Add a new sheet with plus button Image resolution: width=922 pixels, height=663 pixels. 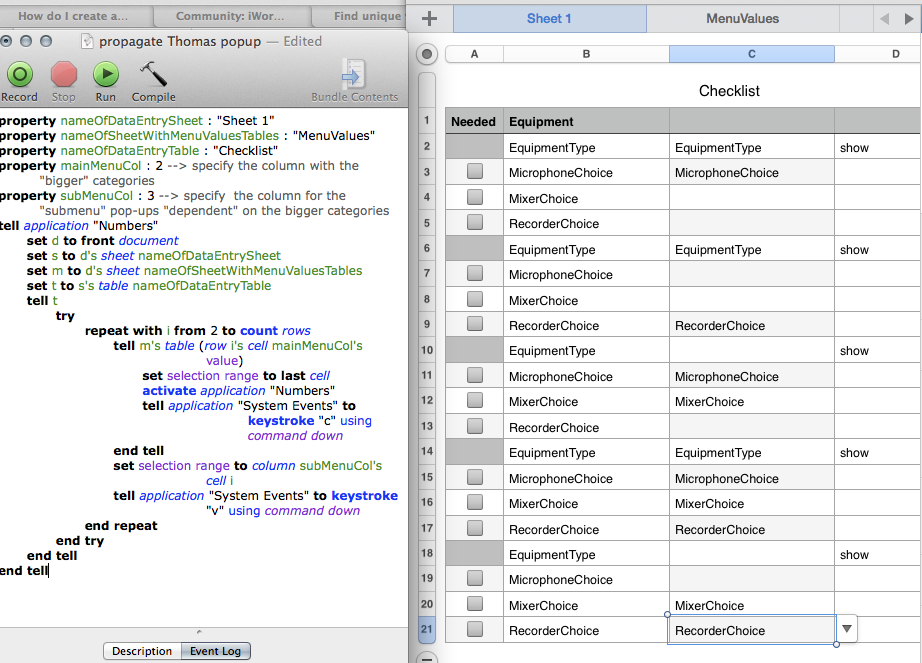[x=430, y=18]
